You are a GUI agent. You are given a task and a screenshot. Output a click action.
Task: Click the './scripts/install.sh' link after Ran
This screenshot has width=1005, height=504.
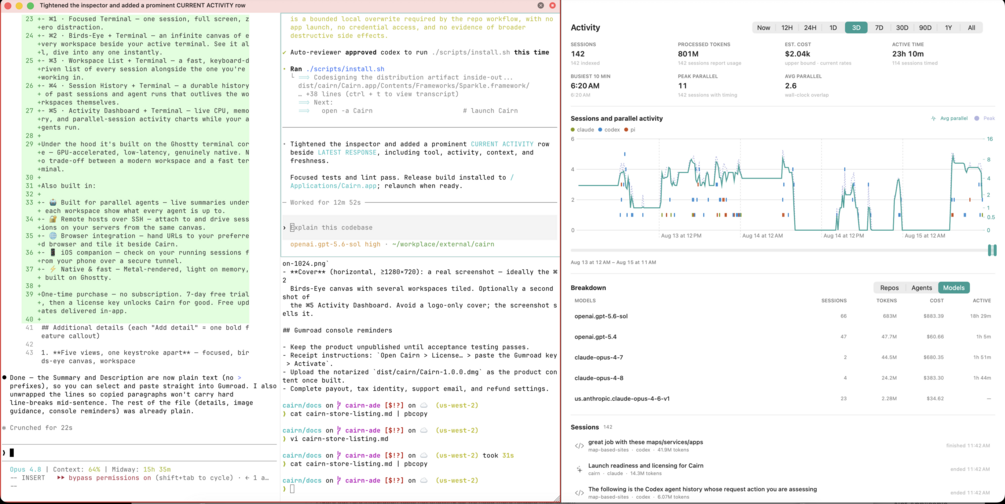(345, 69)
